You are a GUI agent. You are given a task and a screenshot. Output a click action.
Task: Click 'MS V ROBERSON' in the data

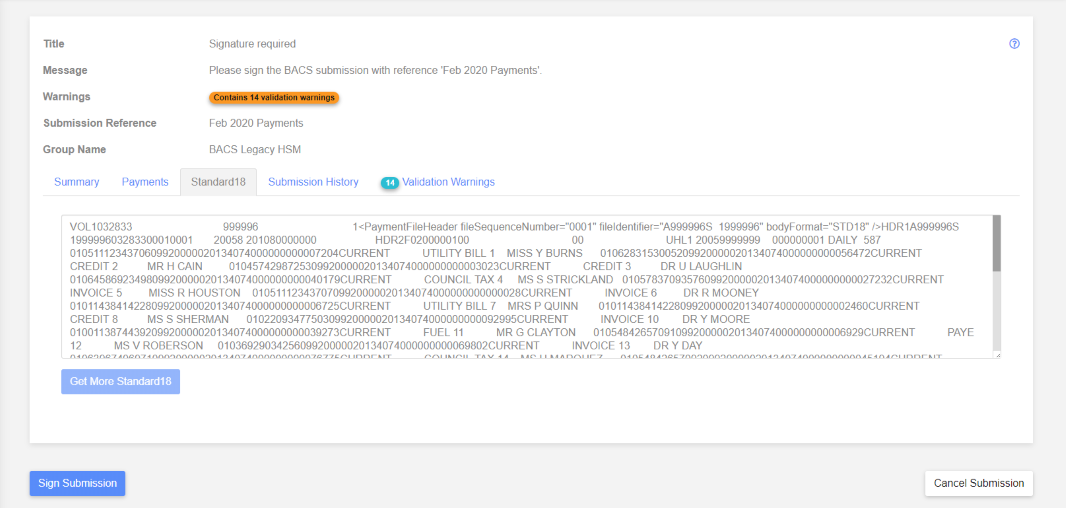(158, 345)
